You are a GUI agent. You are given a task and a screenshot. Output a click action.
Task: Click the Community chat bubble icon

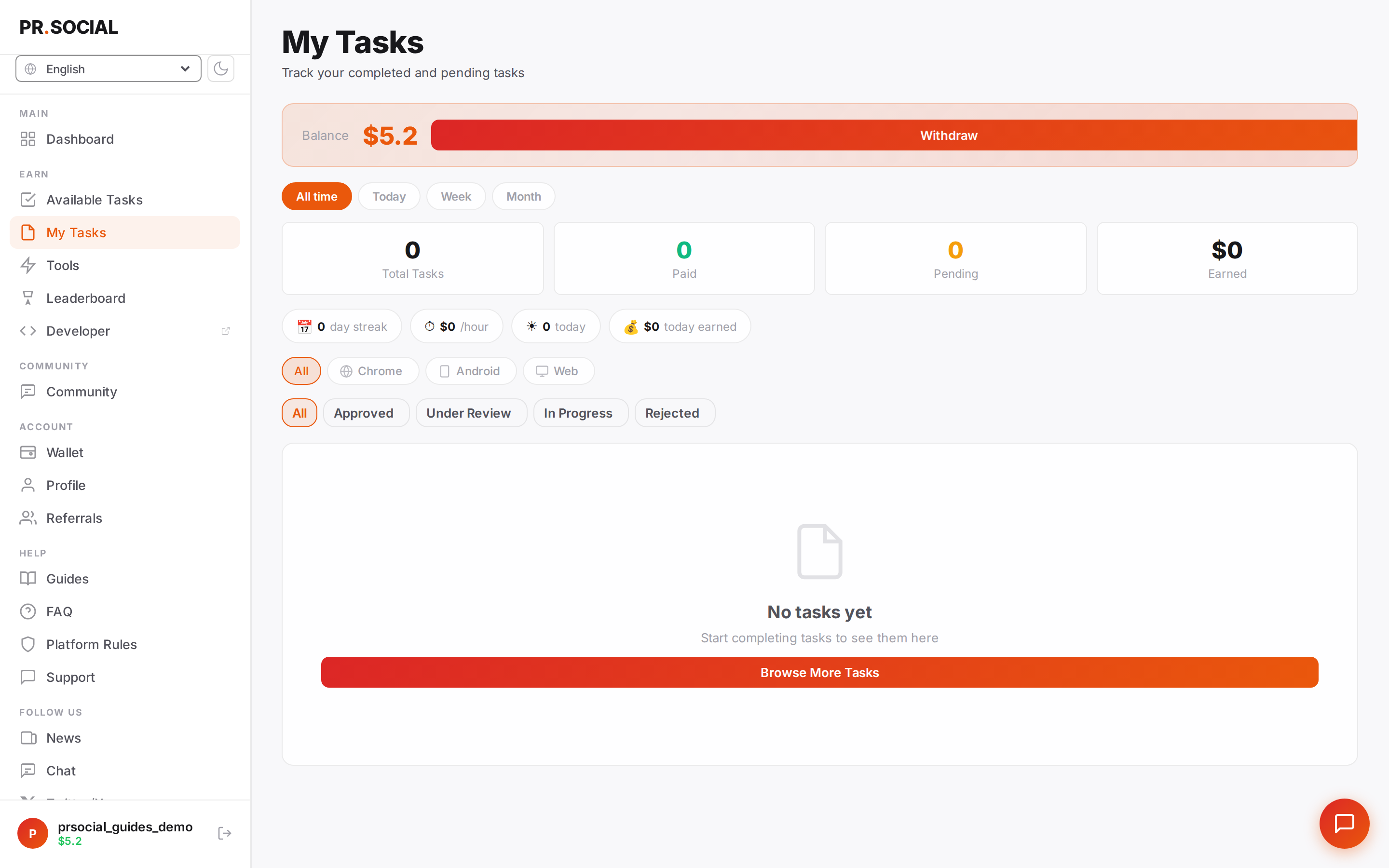[27, 392]
